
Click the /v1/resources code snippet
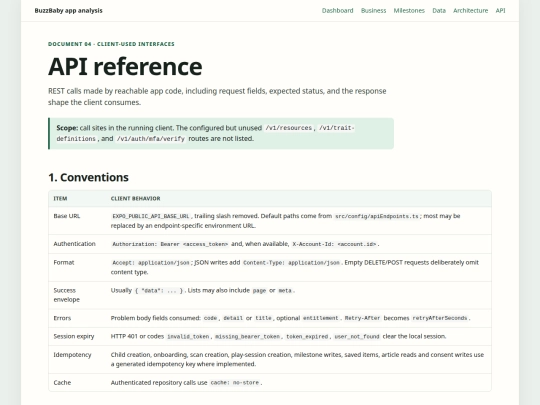point(288,128)
